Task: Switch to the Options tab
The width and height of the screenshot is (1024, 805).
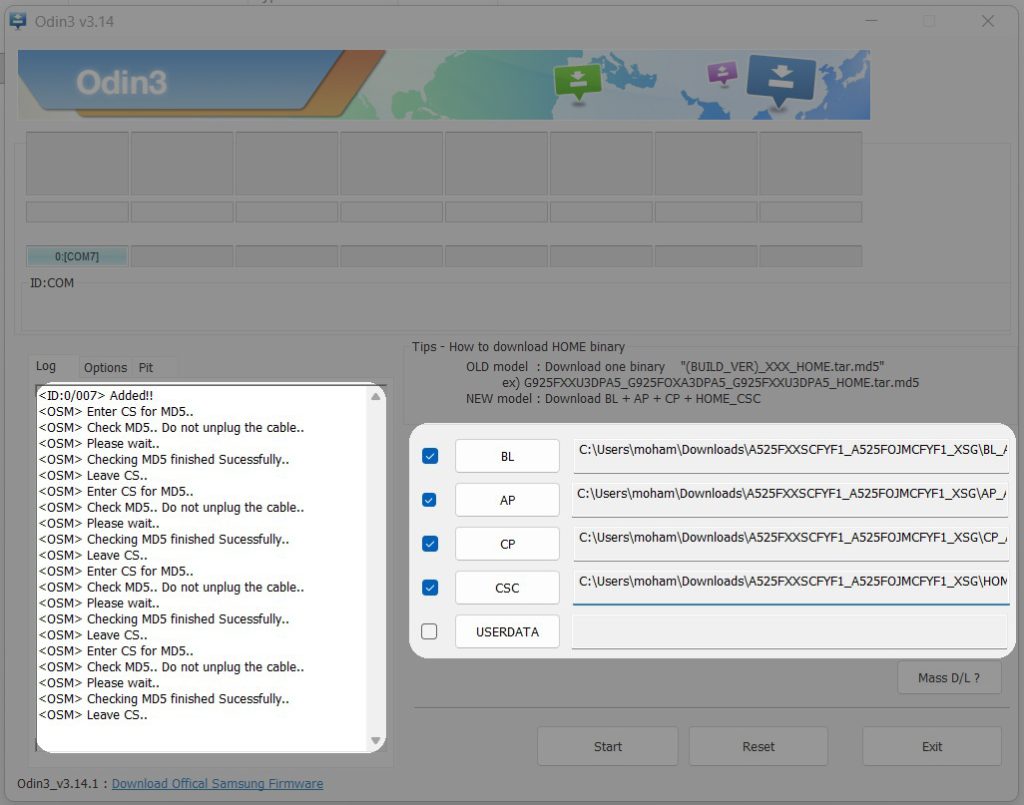Action: coord(105,368)
